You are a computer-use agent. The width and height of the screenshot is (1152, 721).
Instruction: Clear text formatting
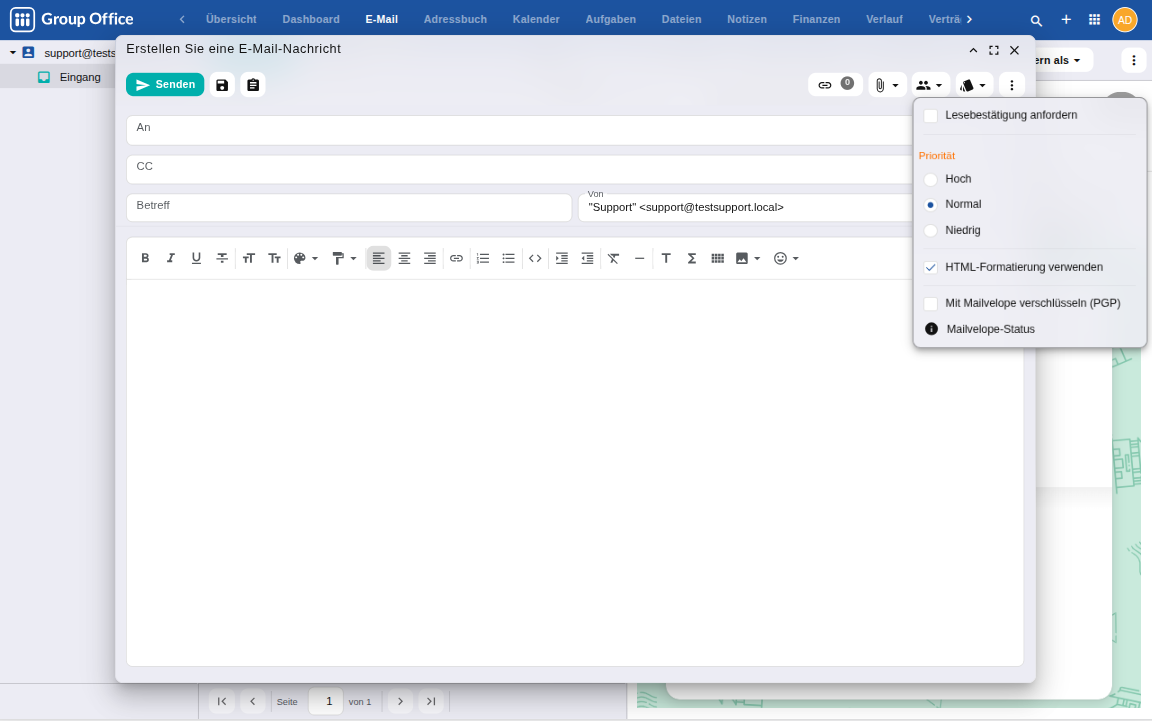(x=613, y=258)
